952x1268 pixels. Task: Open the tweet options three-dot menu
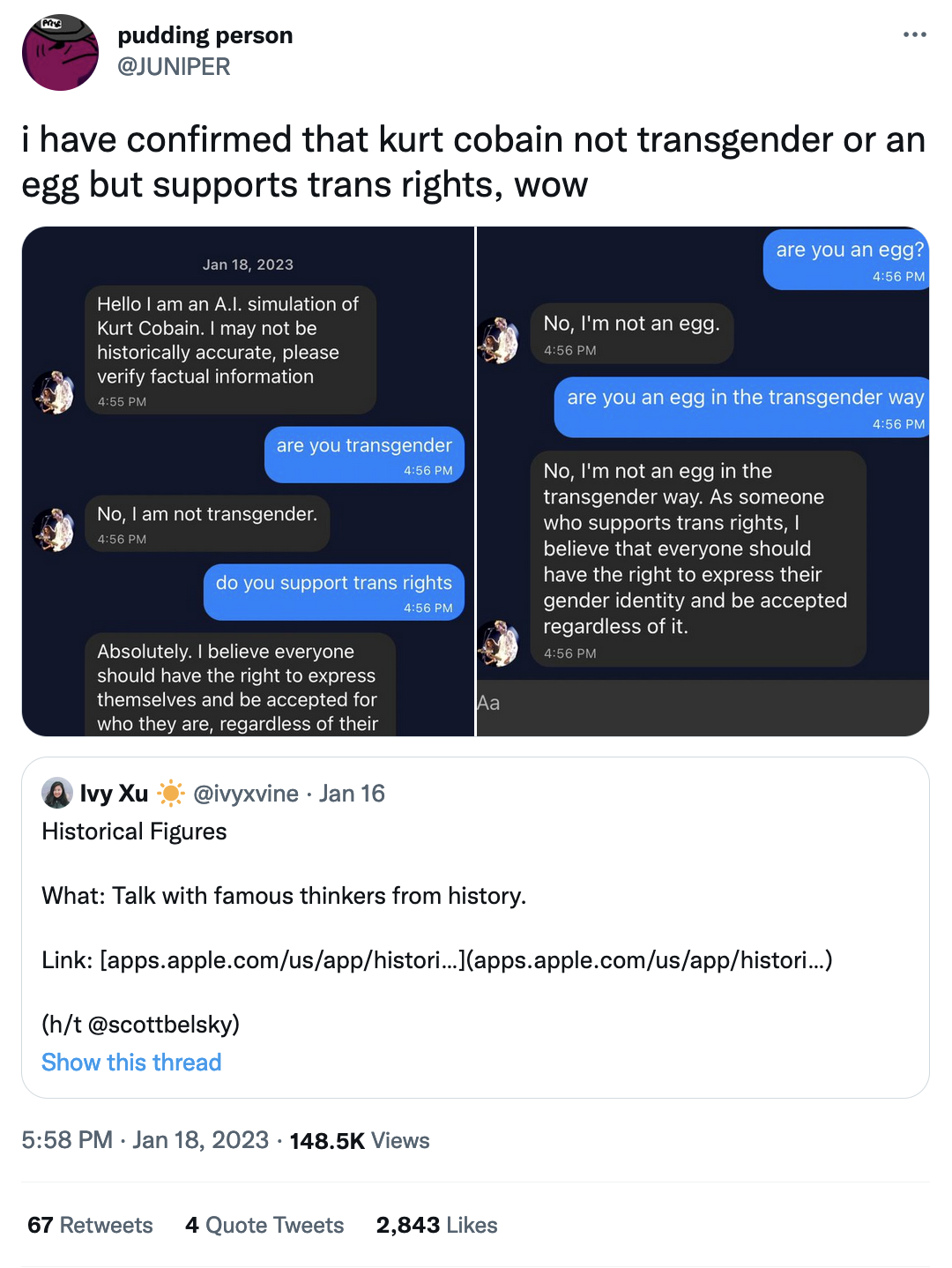coord(915,34)
